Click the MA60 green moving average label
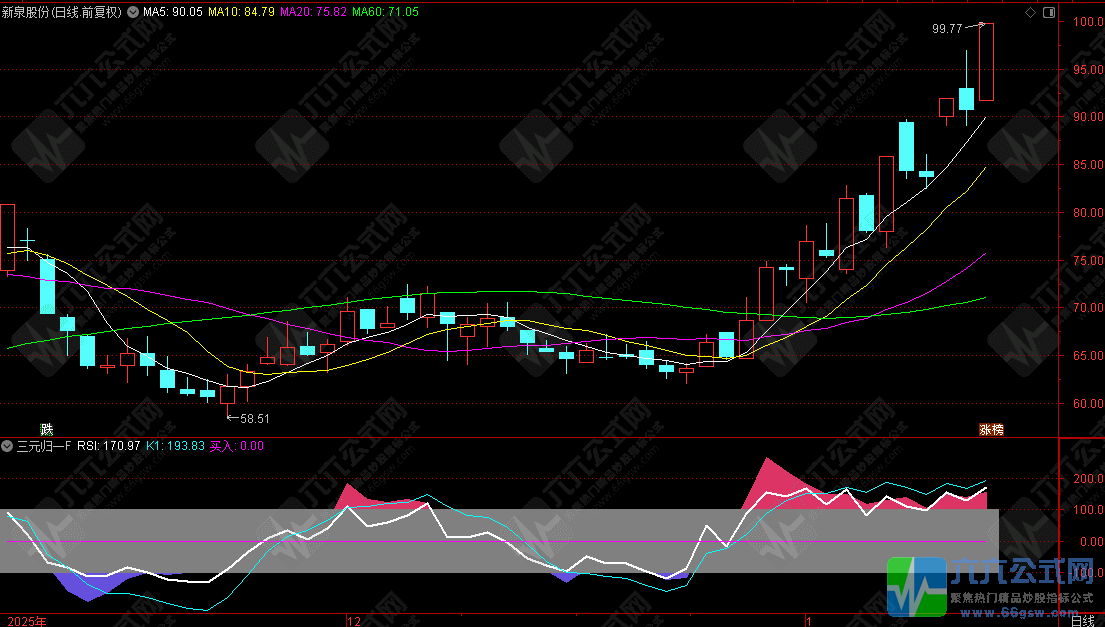Image resolution: width=1105 pixels, height=627 pixels. pyautogui.click(x=384, y=12)
